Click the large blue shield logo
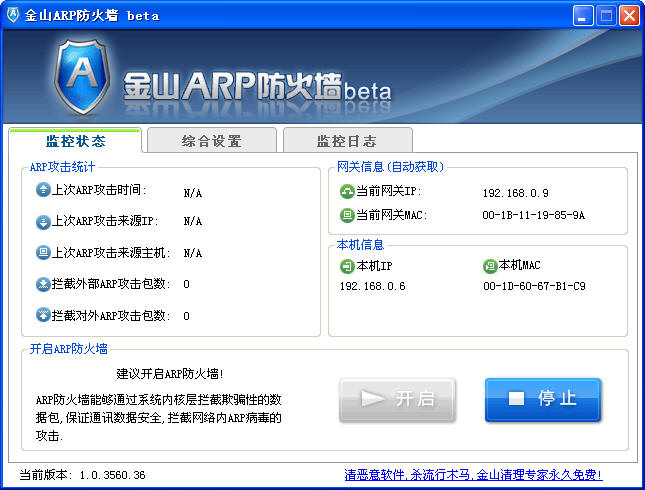 82,77
